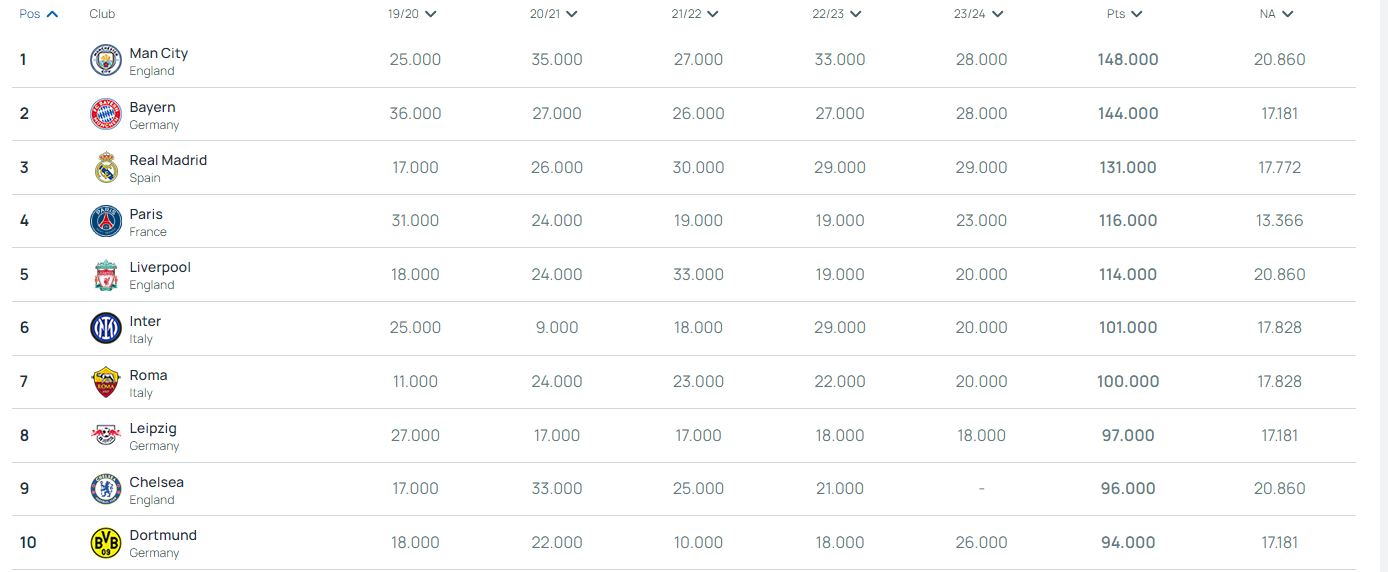
Task: Click the Roma club crest
Action: pyautogui.click(x=105, y=382)
